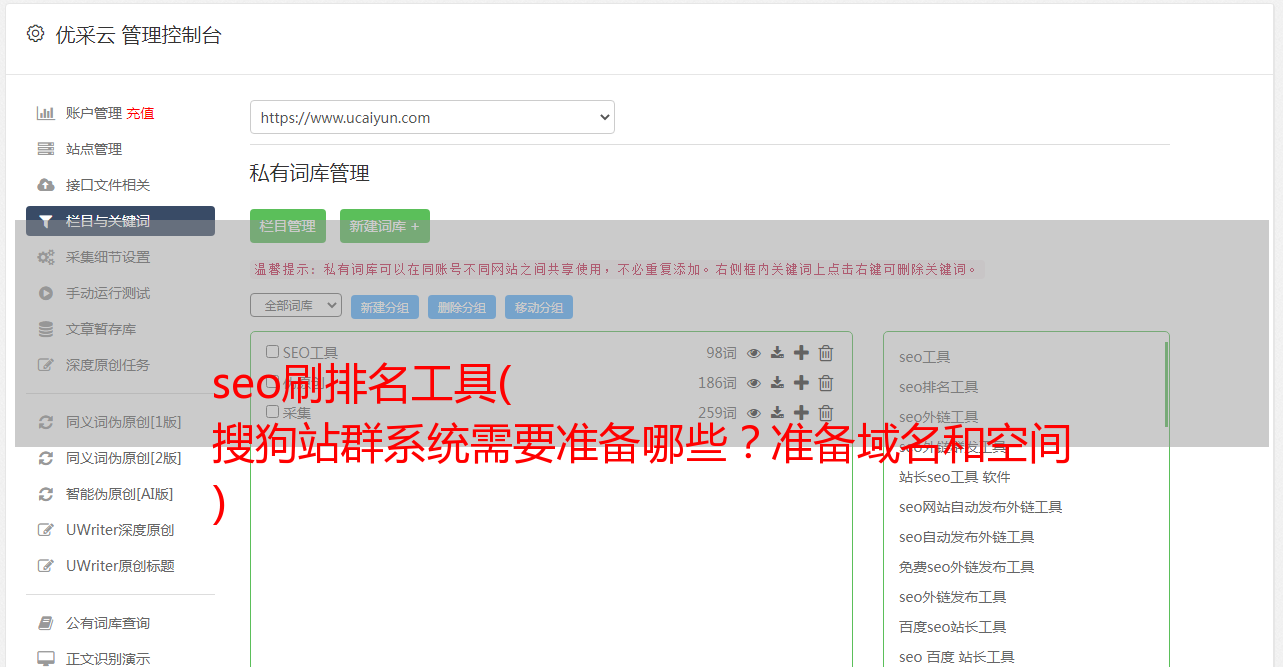Screen dimensions: 1283x667
Task: Tick the SEO工具 library checkbox
Action: coord(272,352)
